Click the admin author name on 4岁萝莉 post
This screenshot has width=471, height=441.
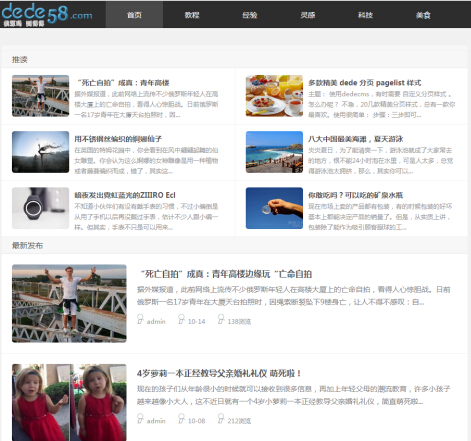pyautogui.click(x=156, y=421)
